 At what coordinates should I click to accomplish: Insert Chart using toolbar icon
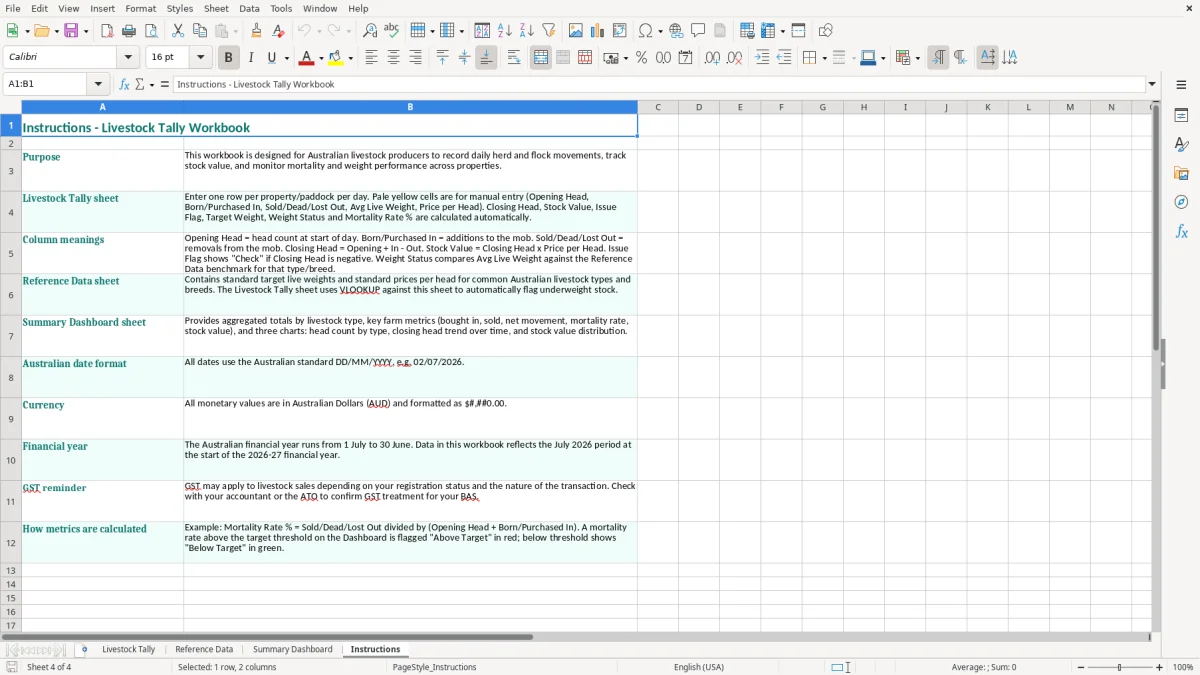click(x=598, y=31)
